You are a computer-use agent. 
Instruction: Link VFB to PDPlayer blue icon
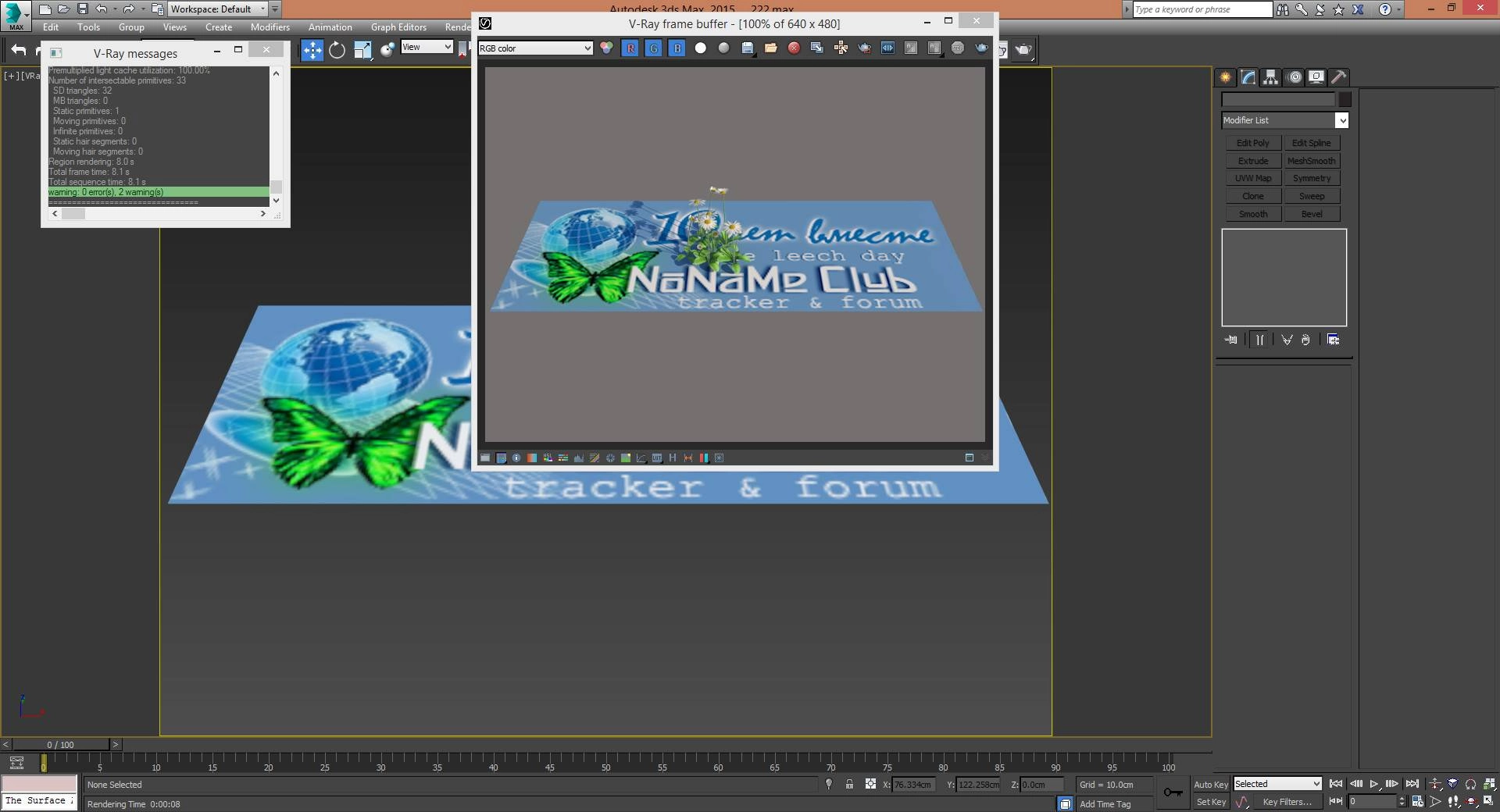pyautogui.click(x=887, y=48)
